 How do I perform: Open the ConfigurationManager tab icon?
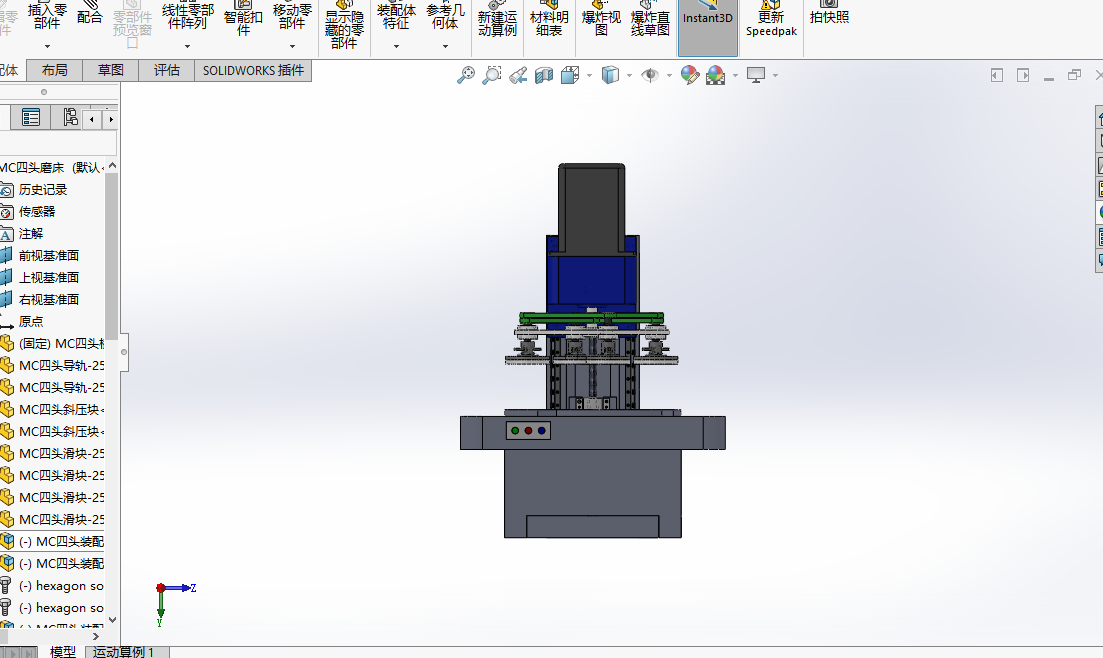point(69,118)
